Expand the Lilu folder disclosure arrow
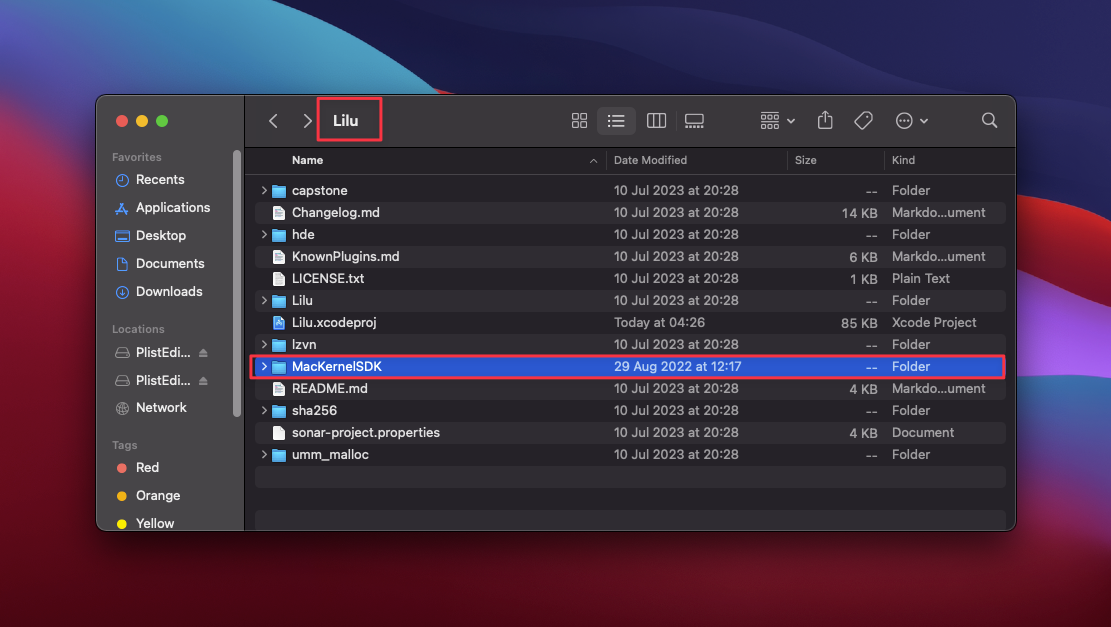1111x627 pixels. [x=264, y=300]
